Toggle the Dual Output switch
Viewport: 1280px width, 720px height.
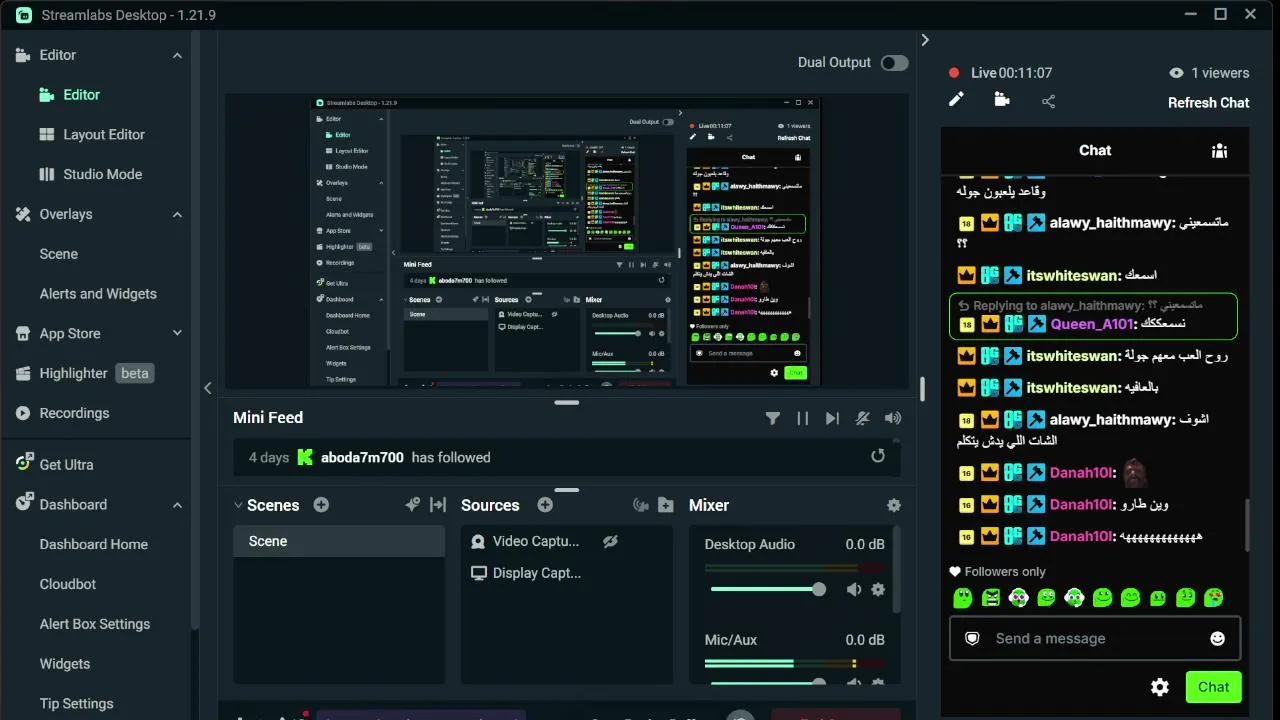(x=894, y=63)
